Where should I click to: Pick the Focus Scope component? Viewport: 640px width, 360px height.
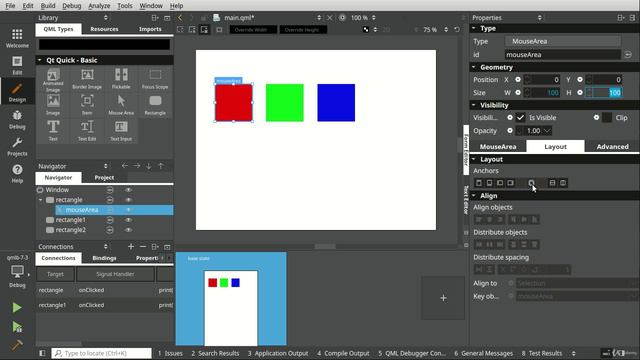click(155, 79)
